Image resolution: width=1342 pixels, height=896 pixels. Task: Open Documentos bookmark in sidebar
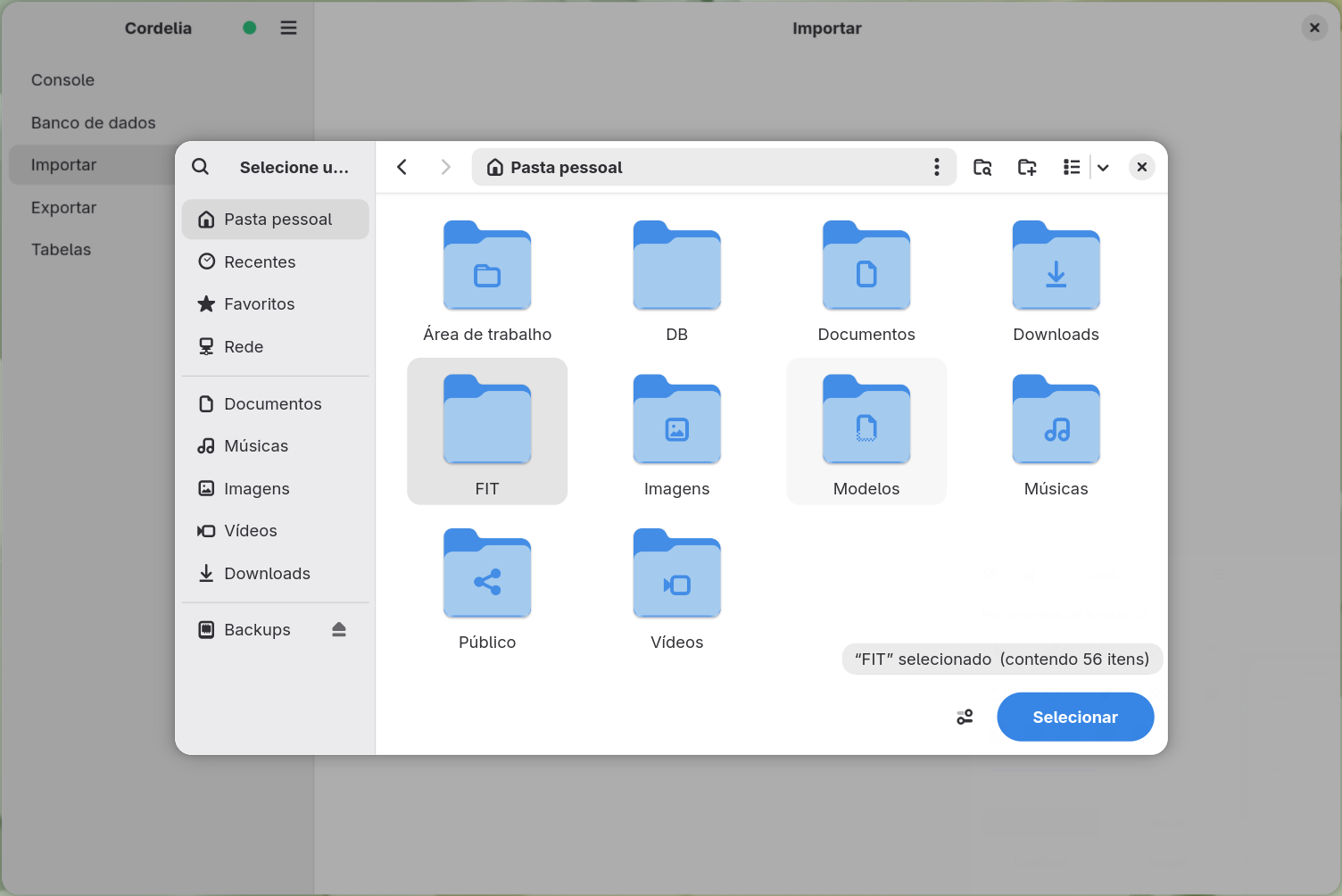276,404
